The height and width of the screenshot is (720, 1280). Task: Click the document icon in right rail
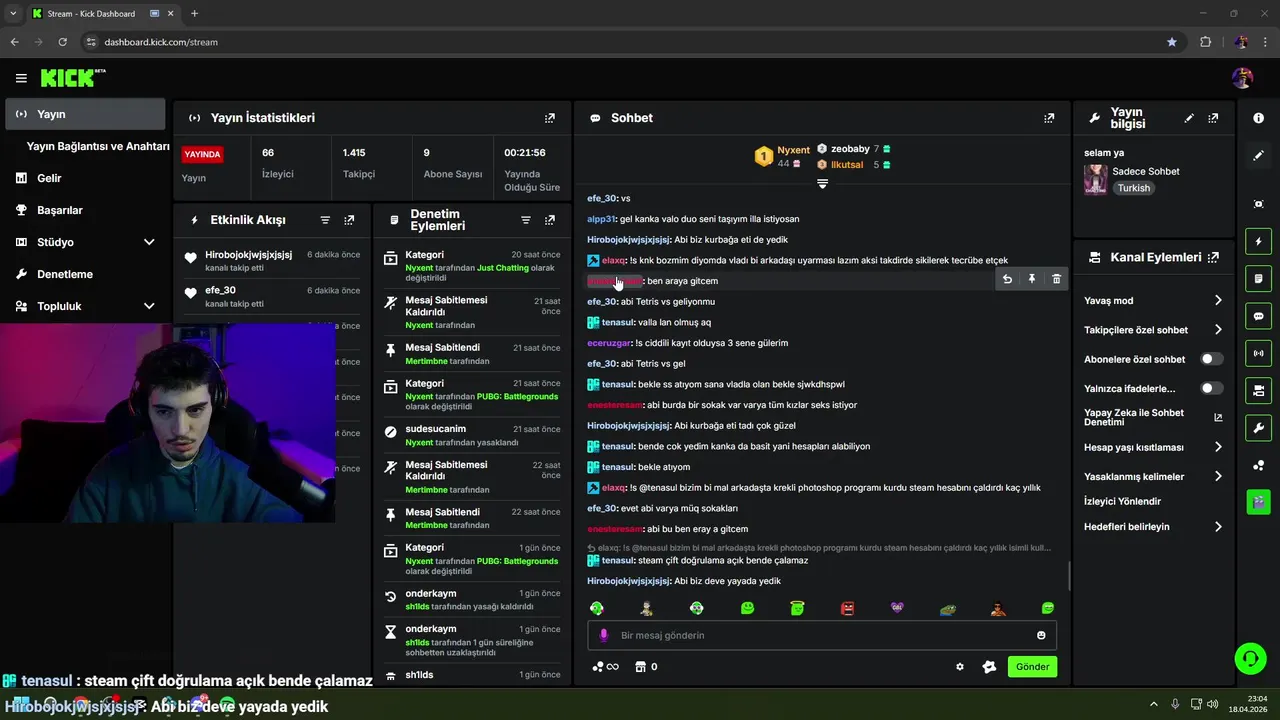pos(1258,278)
